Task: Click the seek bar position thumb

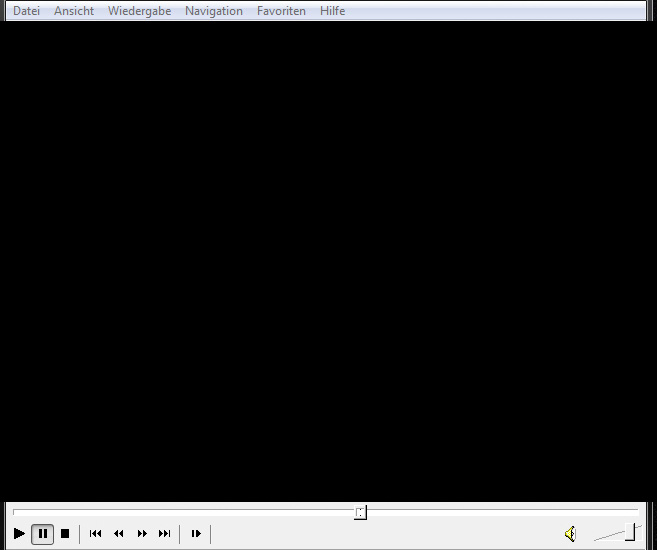Action: 360,512
